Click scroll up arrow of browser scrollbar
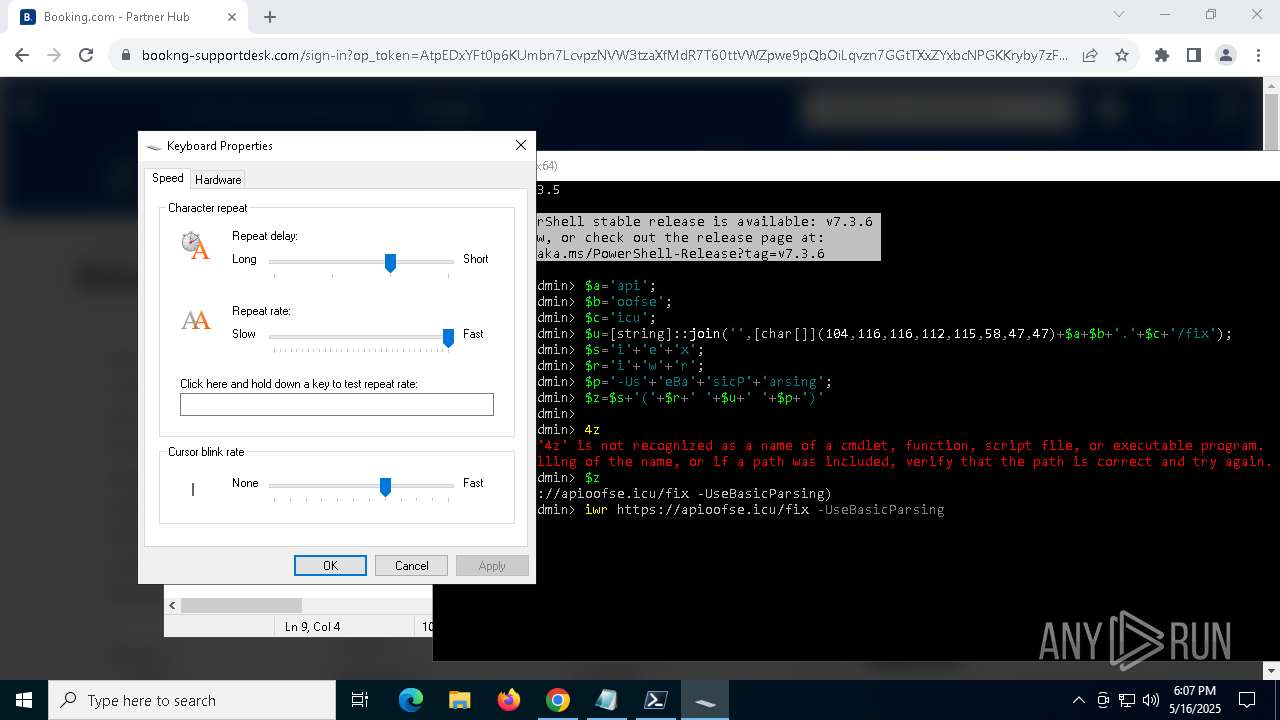 click(x=1271, y=88)
